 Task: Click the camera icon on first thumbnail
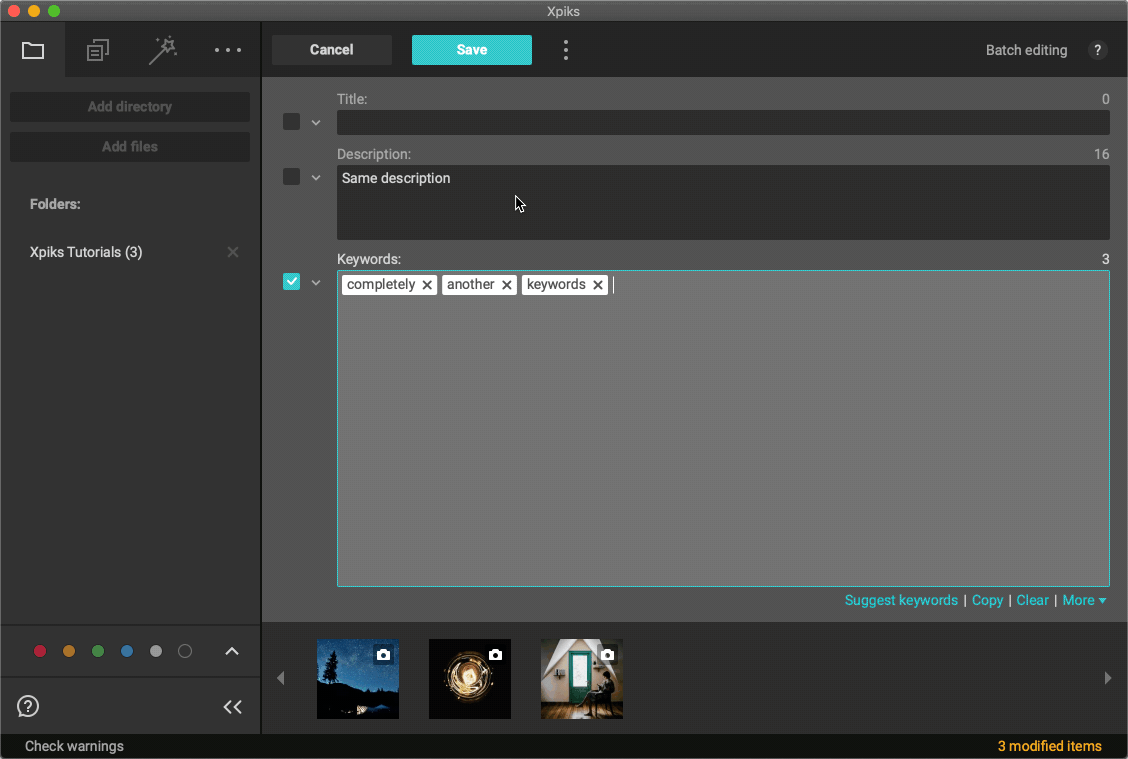[383, 654]
